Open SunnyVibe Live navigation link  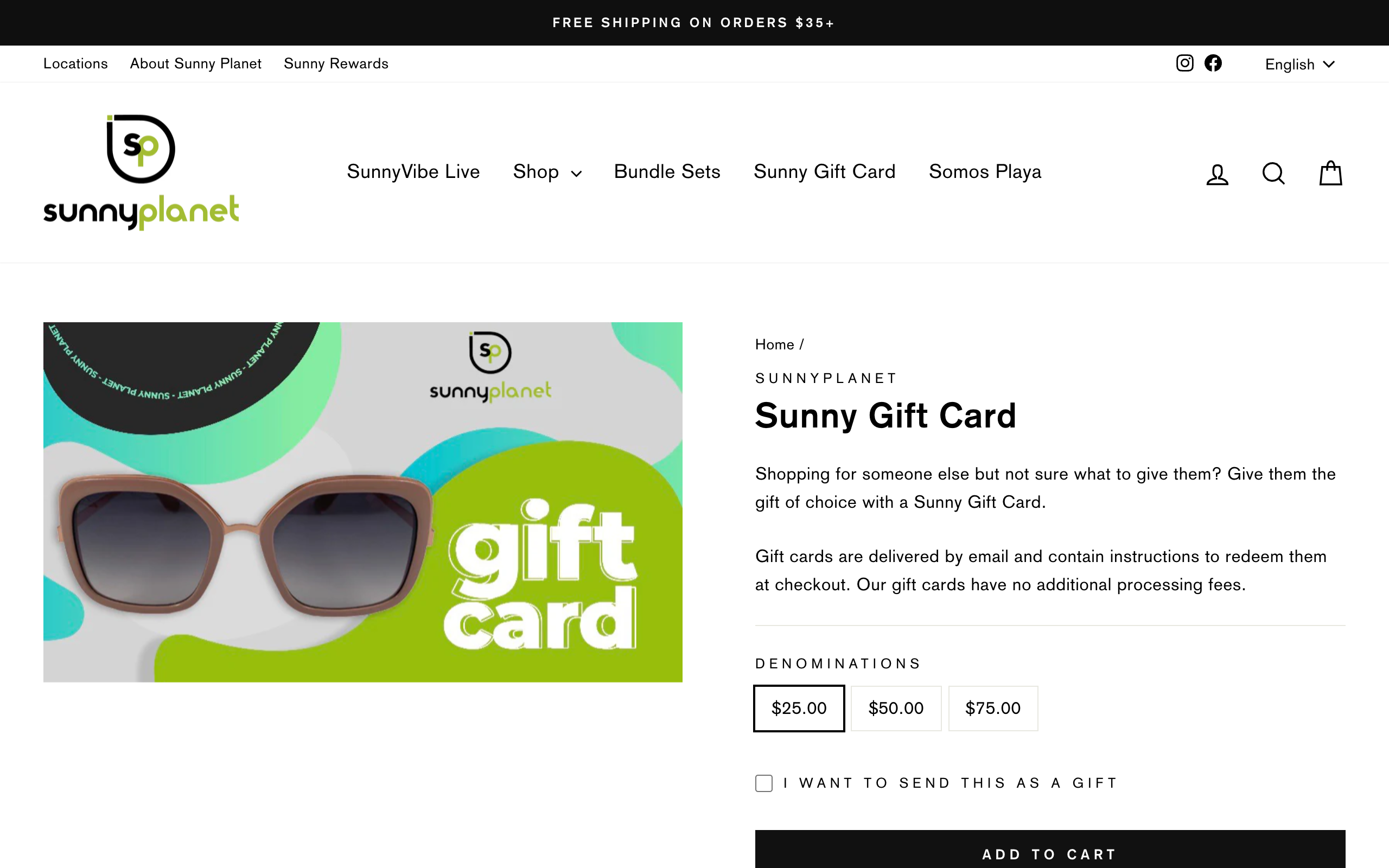413,172
